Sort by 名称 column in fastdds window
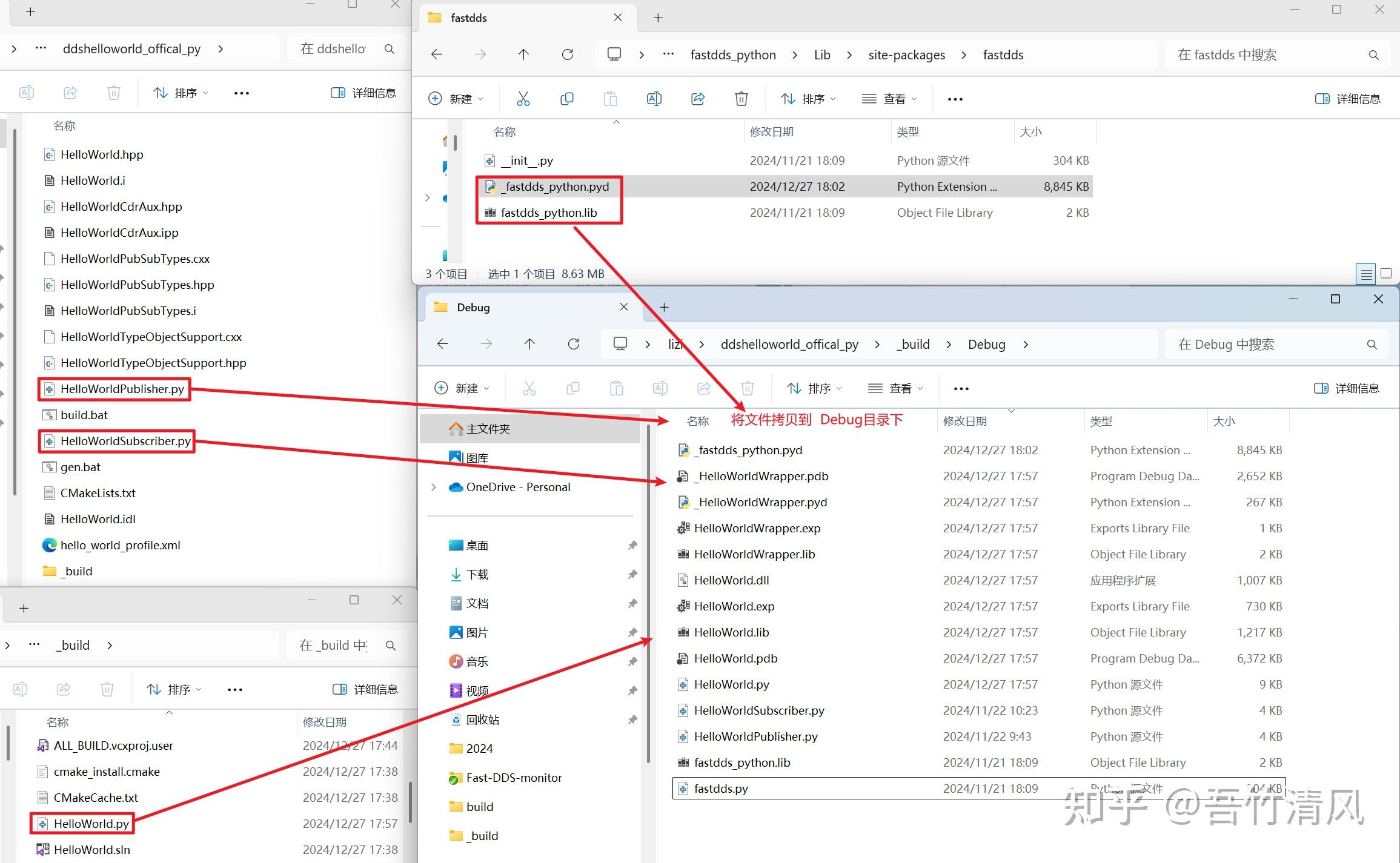The height and width of the screenshot is (863, 1400). coord(504,131)
